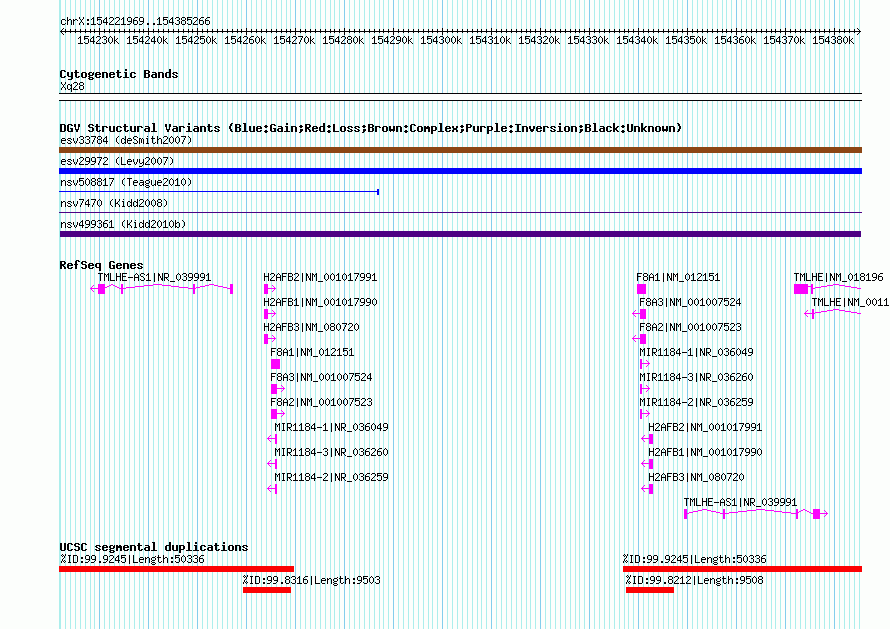Click the right-cluster H2AFB3|NM_080720 label

(696, 477)
